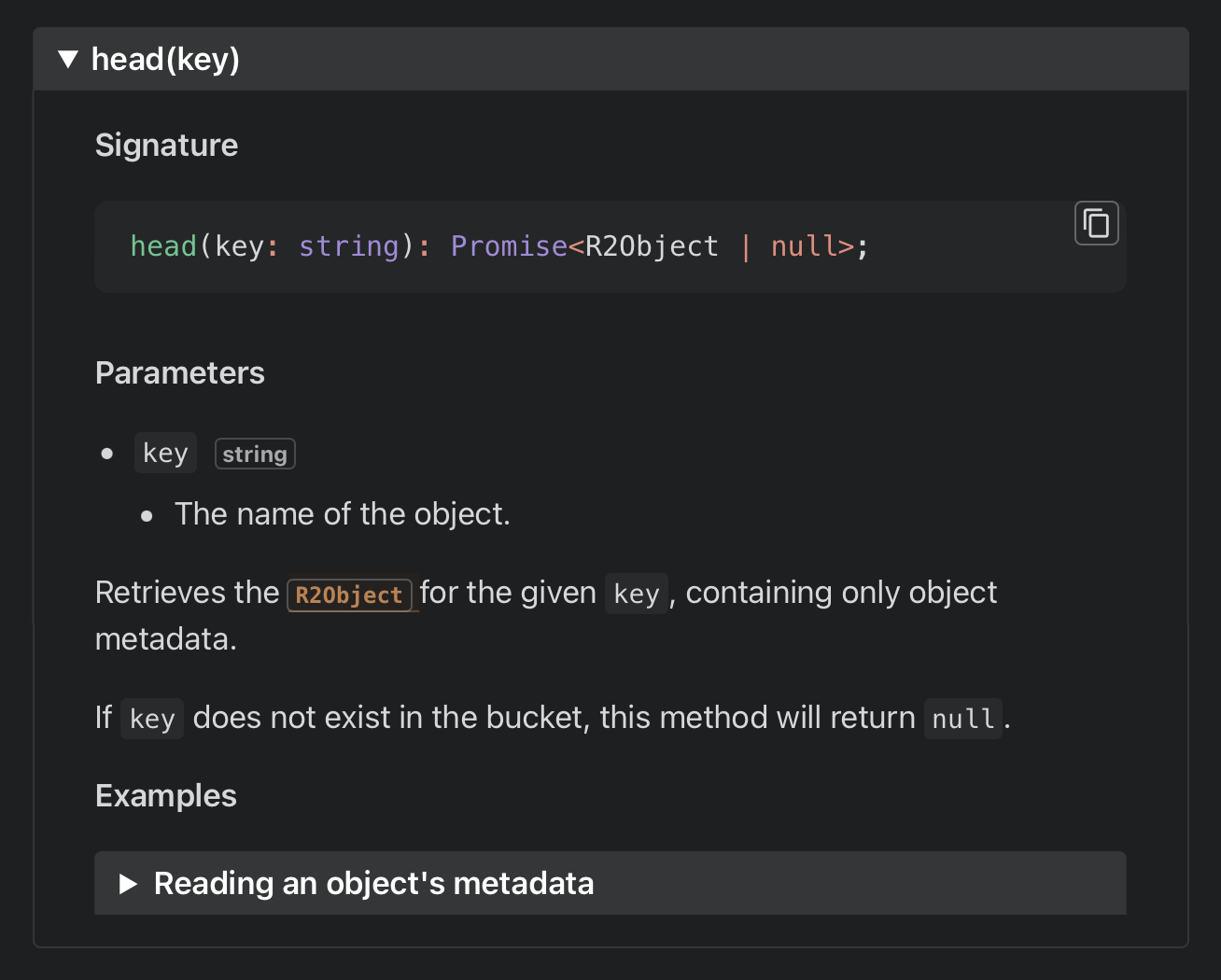Select the Signature section heading
Viewport: 1221px width, 980px height.
[166, 145]
